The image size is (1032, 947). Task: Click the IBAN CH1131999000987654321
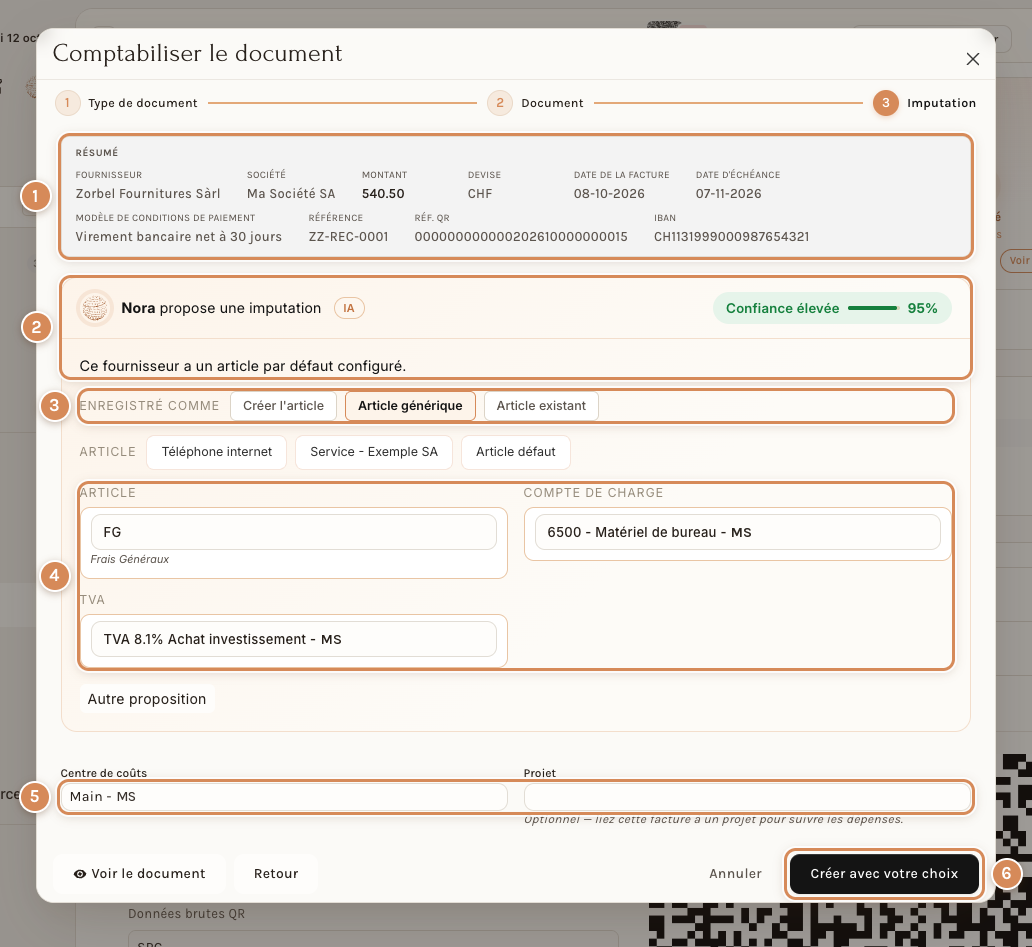(x=731, y=237)
